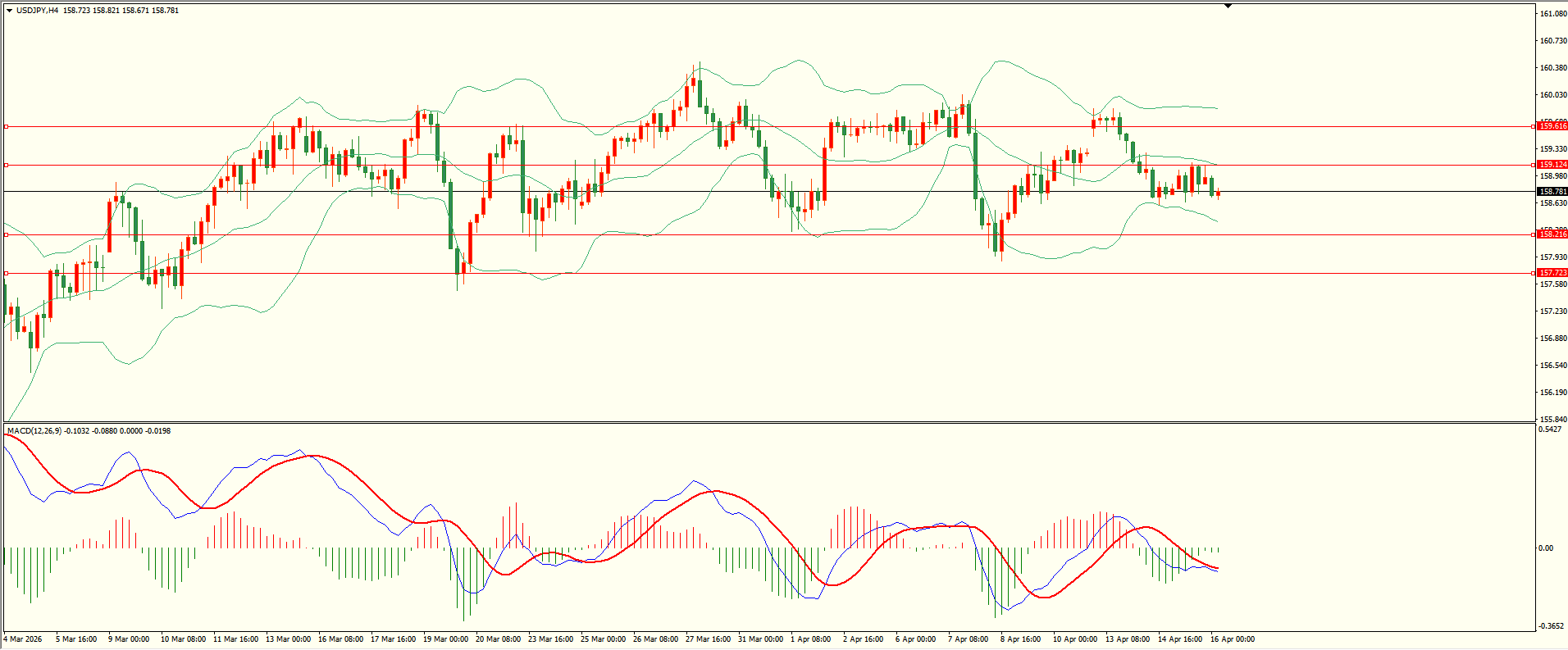Select the red 159.616 price label

click(1552, 126)
